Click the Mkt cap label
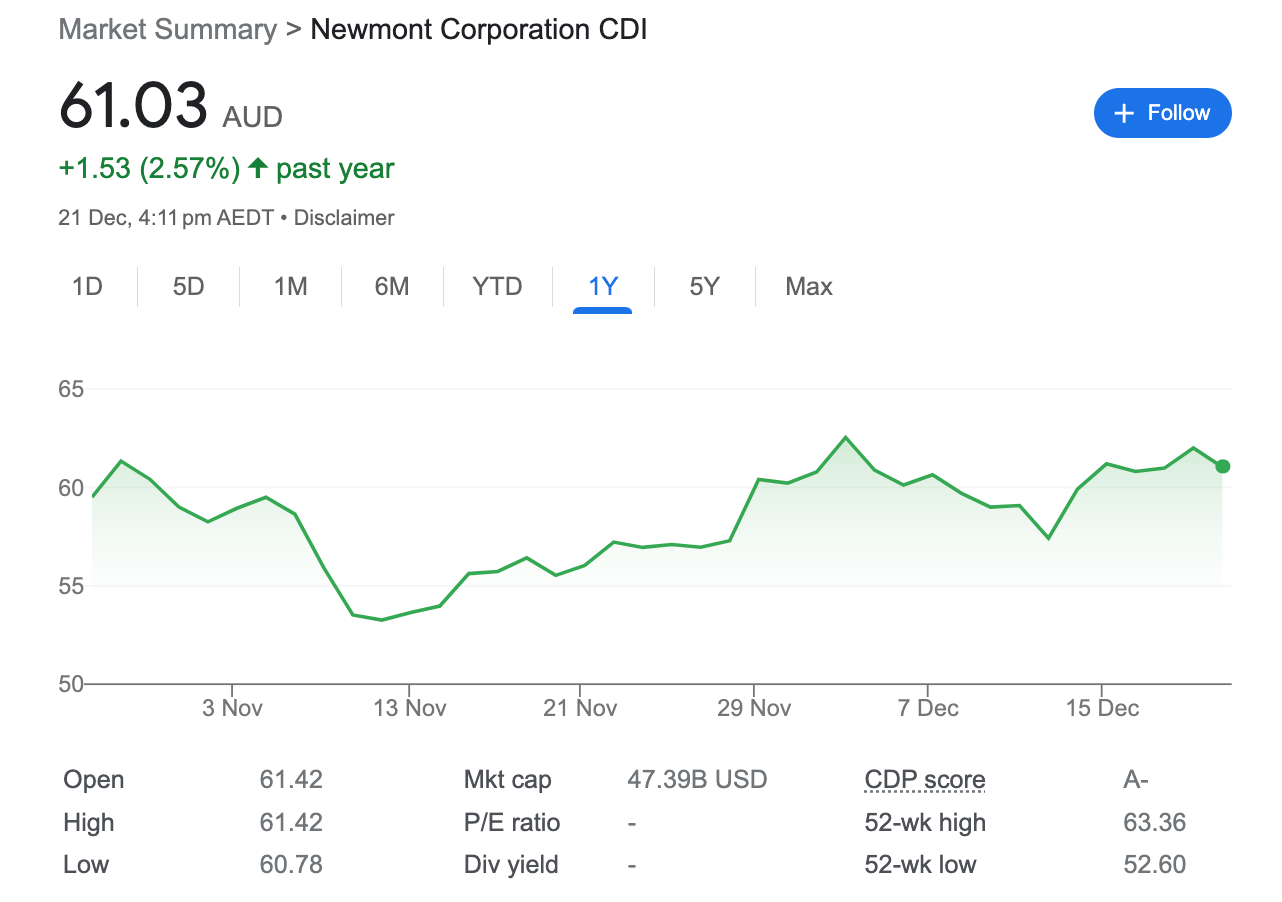 point(507,780)
